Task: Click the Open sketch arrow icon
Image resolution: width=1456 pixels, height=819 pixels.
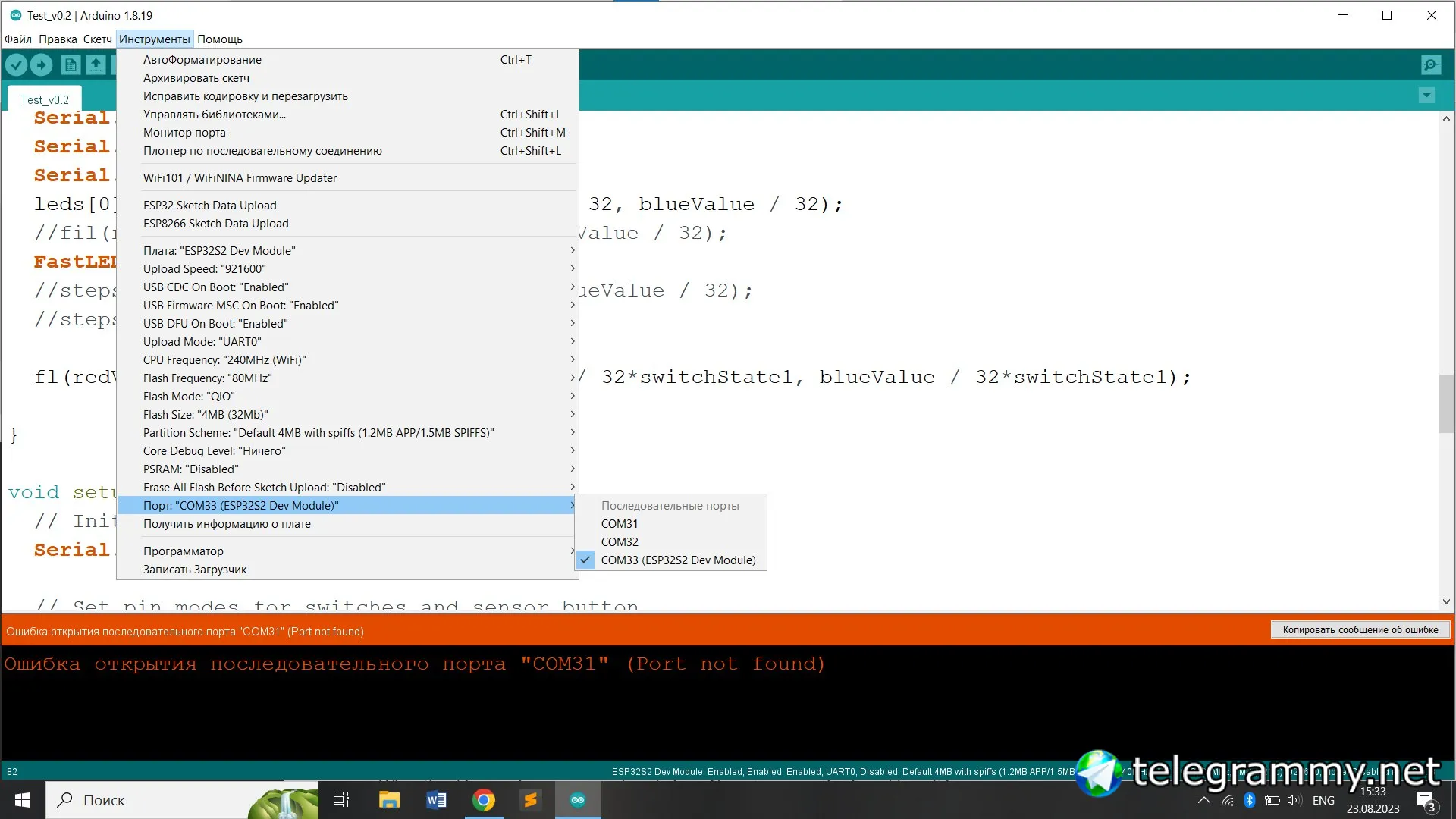Action: coord(96,65)
